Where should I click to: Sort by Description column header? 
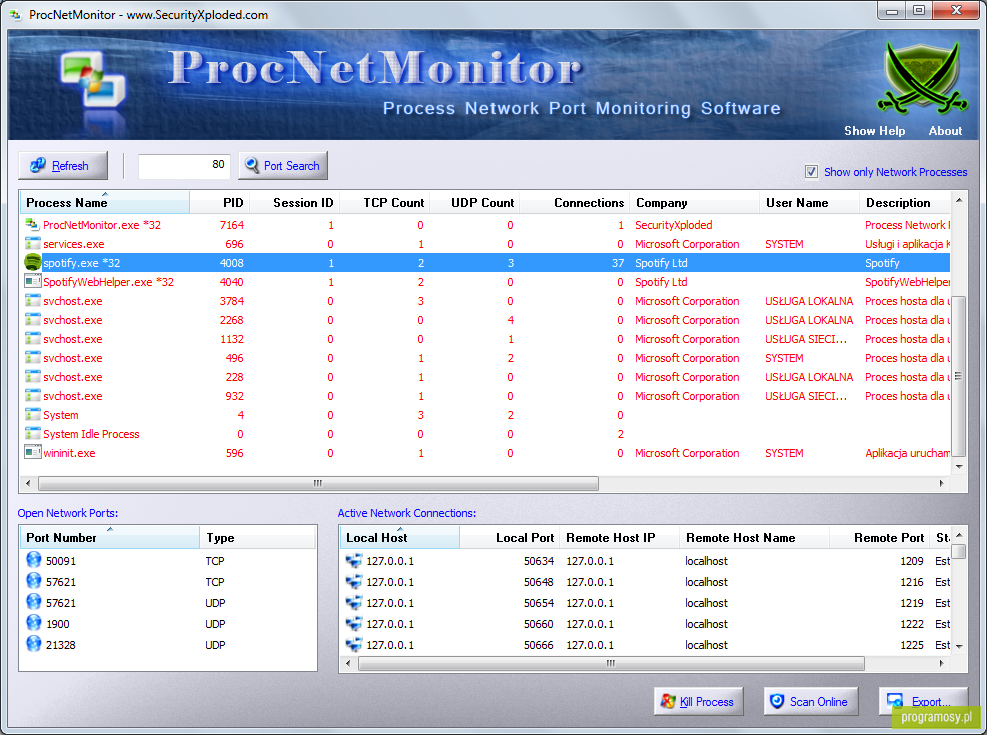(905, 203)
